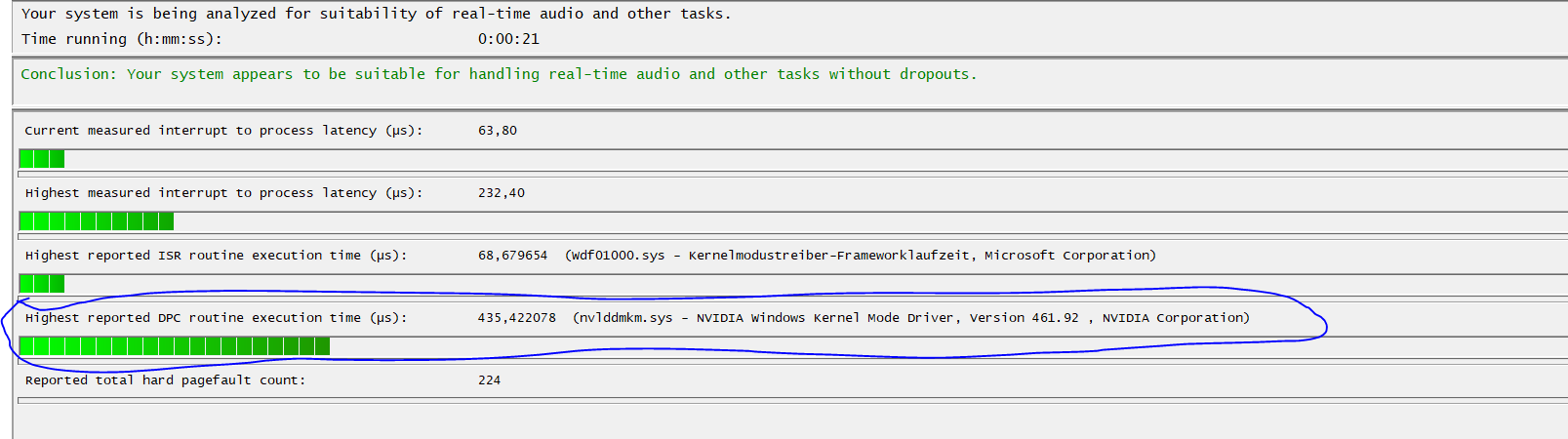Click the Time running value 0:00:21
This screenshot has width=1568, height=439.
click(x=508, y=39)
